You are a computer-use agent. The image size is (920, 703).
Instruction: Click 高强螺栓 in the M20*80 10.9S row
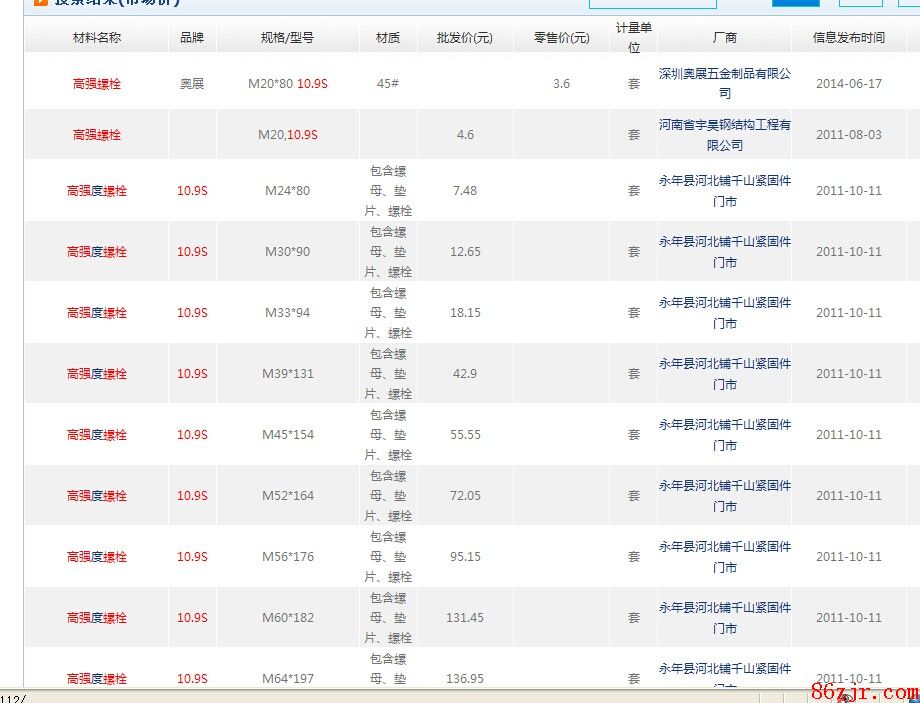click(97, 84)
